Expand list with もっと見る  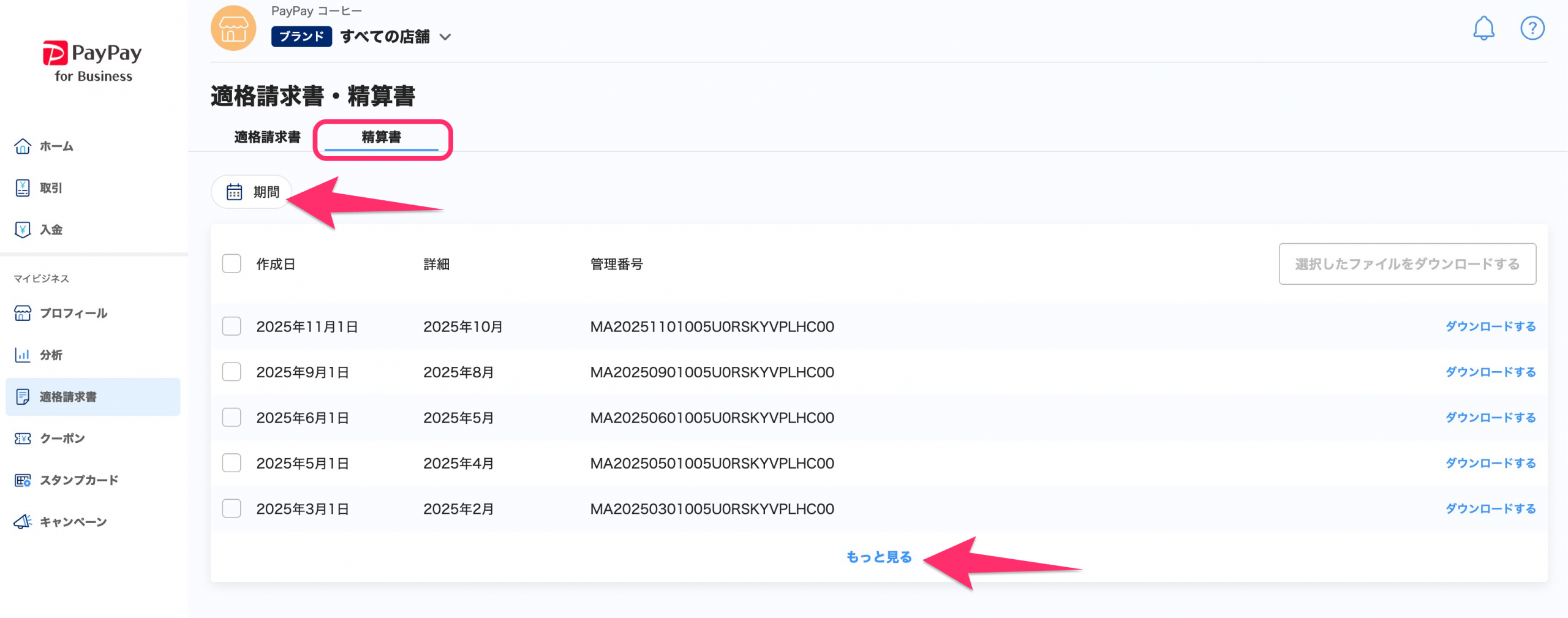coord(878,557)
